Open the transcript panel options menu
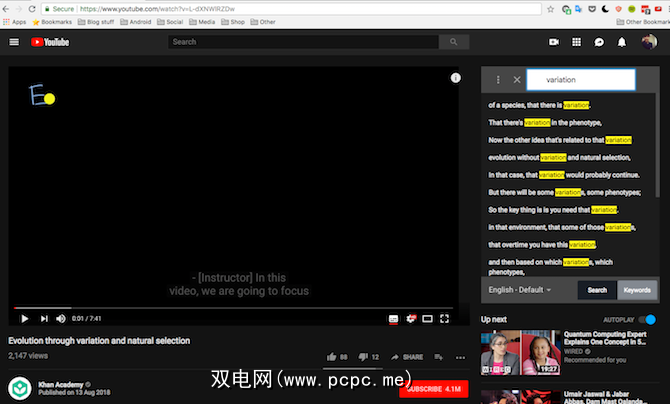The image size is (670, 404). tap(498, 80)
